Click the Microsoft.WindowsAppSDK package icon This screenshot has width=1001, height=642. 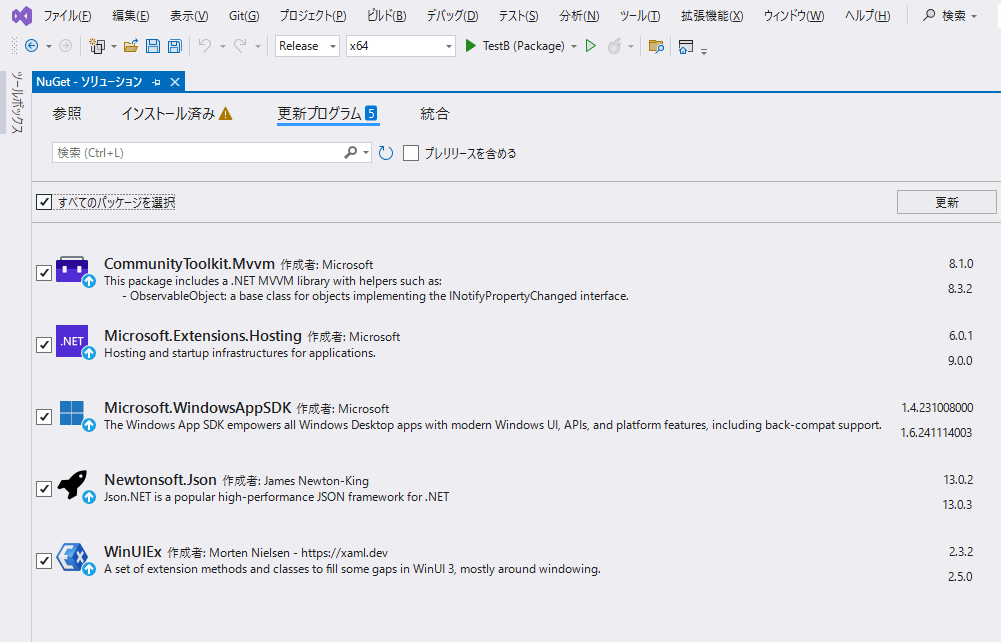point(72,414)
